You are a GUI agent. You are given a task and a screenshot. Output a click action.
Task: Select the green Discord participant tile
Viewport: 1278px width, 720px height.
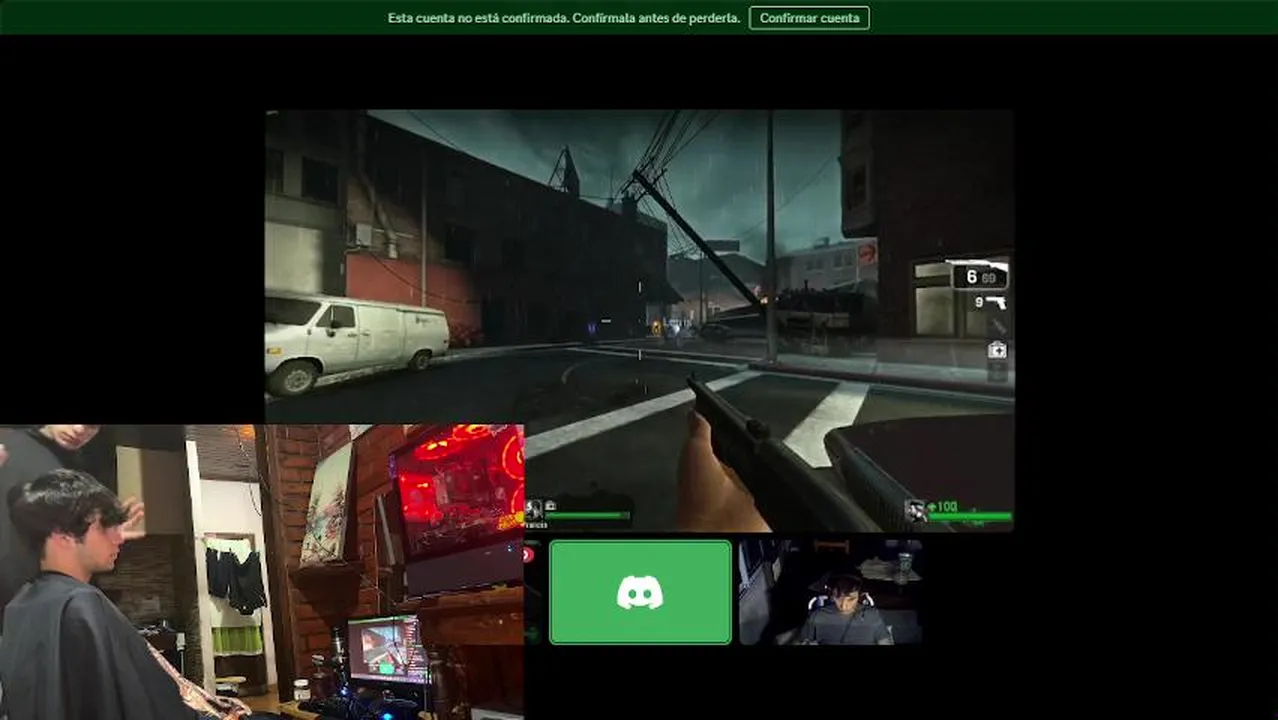pyautogui.click(x=640, y=592)
